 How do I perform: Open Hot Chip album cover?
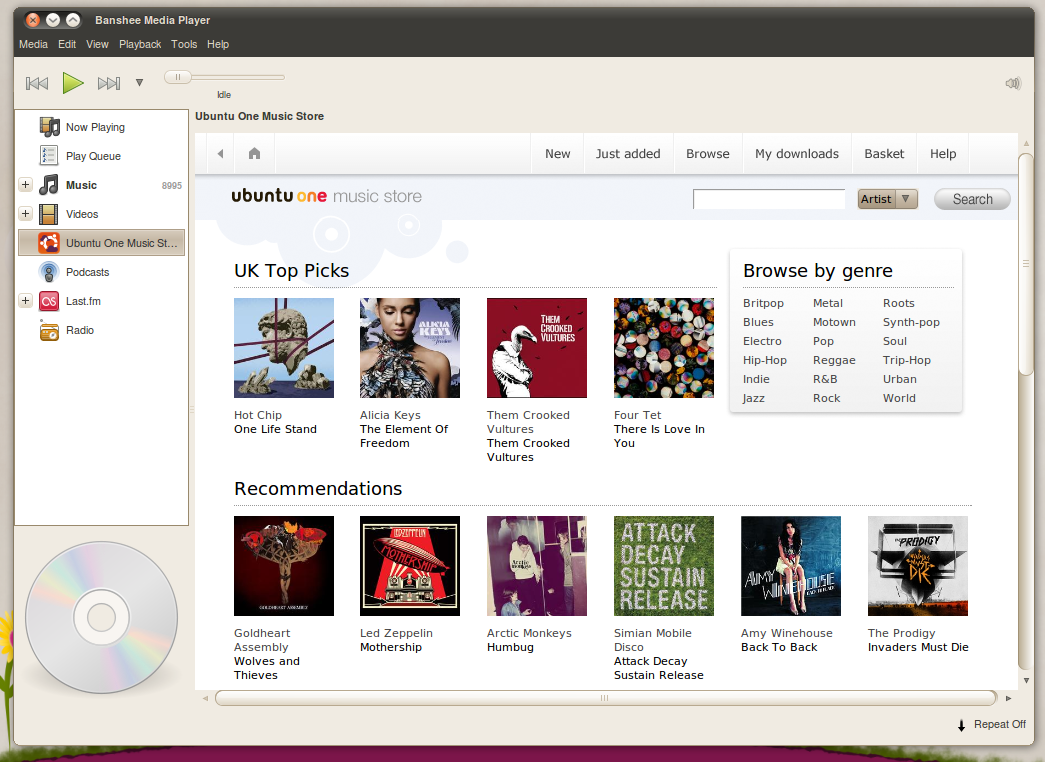click(284, 348)
